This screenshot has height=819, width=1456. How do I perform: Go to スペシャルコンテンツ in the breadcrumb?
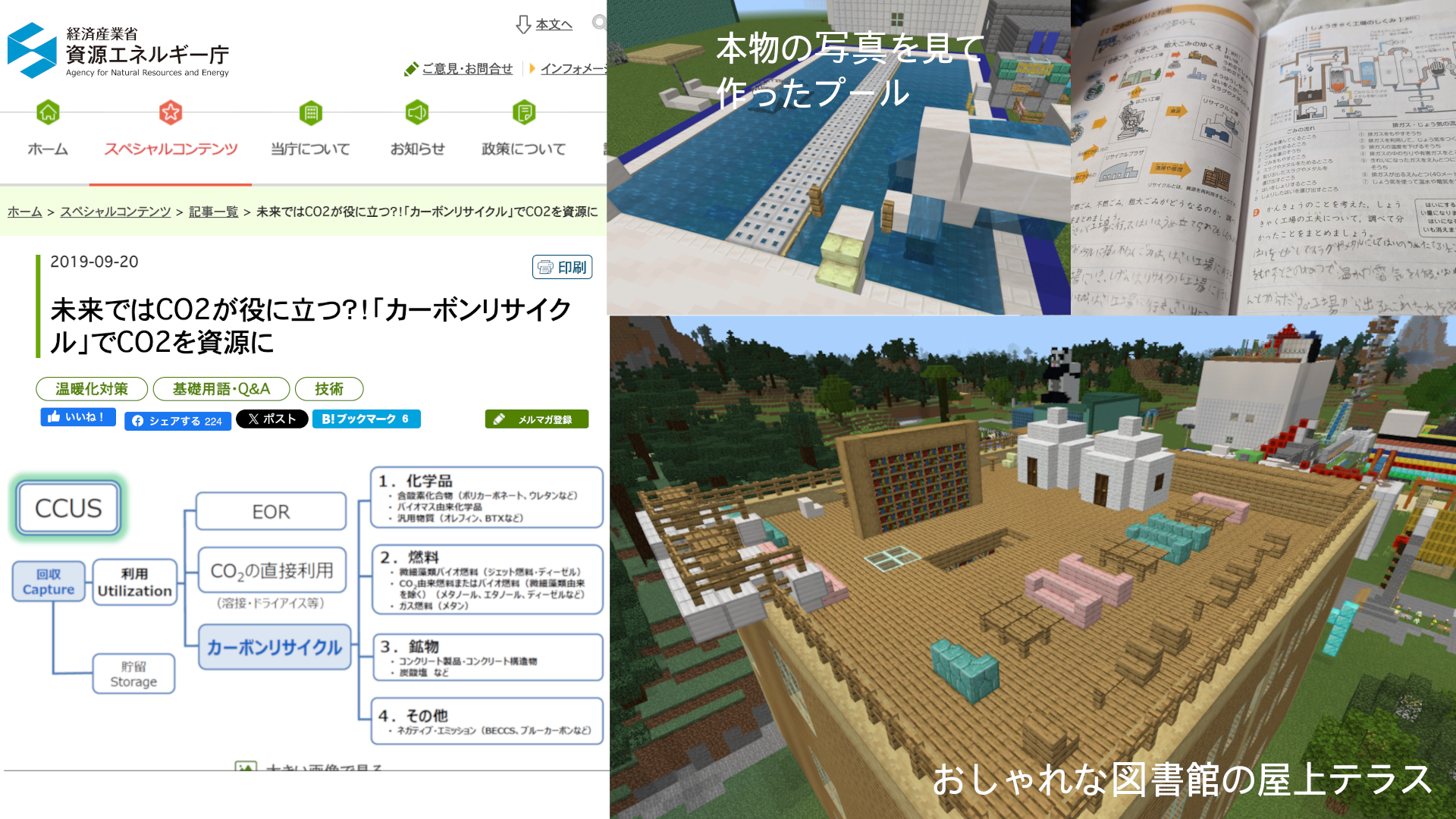click(x=115, y=212)
